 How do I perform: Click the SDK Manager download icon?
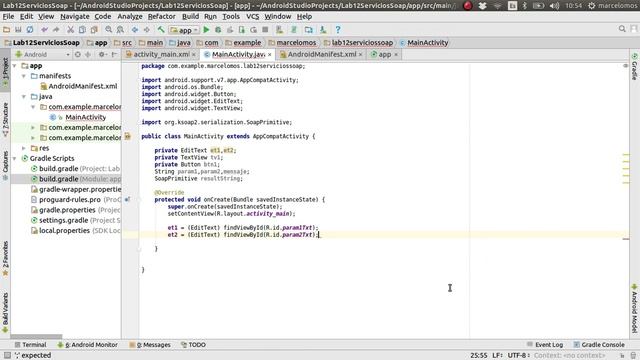323,29
